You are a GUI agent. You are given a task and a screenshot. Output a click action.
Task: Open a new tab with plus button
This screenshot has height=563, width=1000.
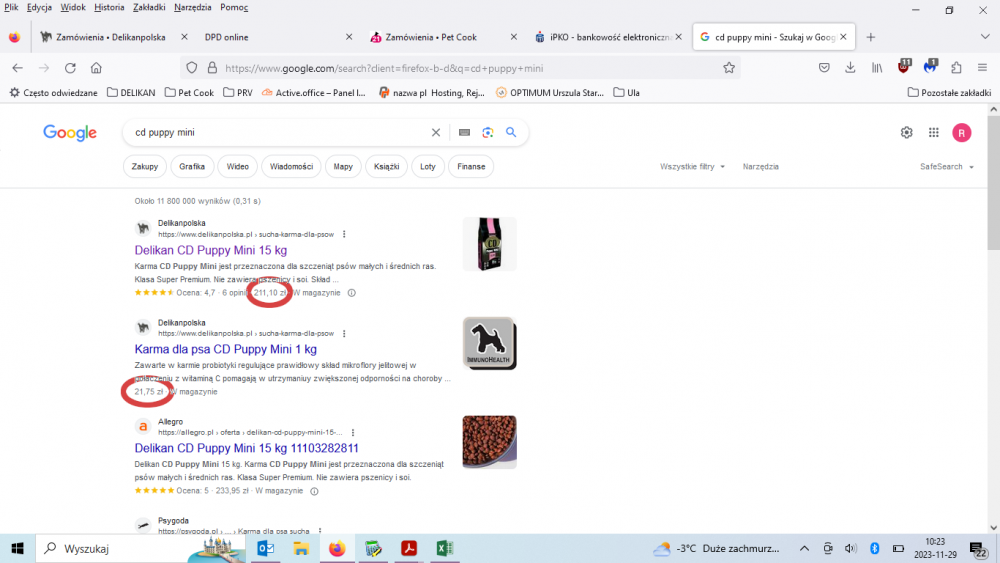(x=871, y=37)
